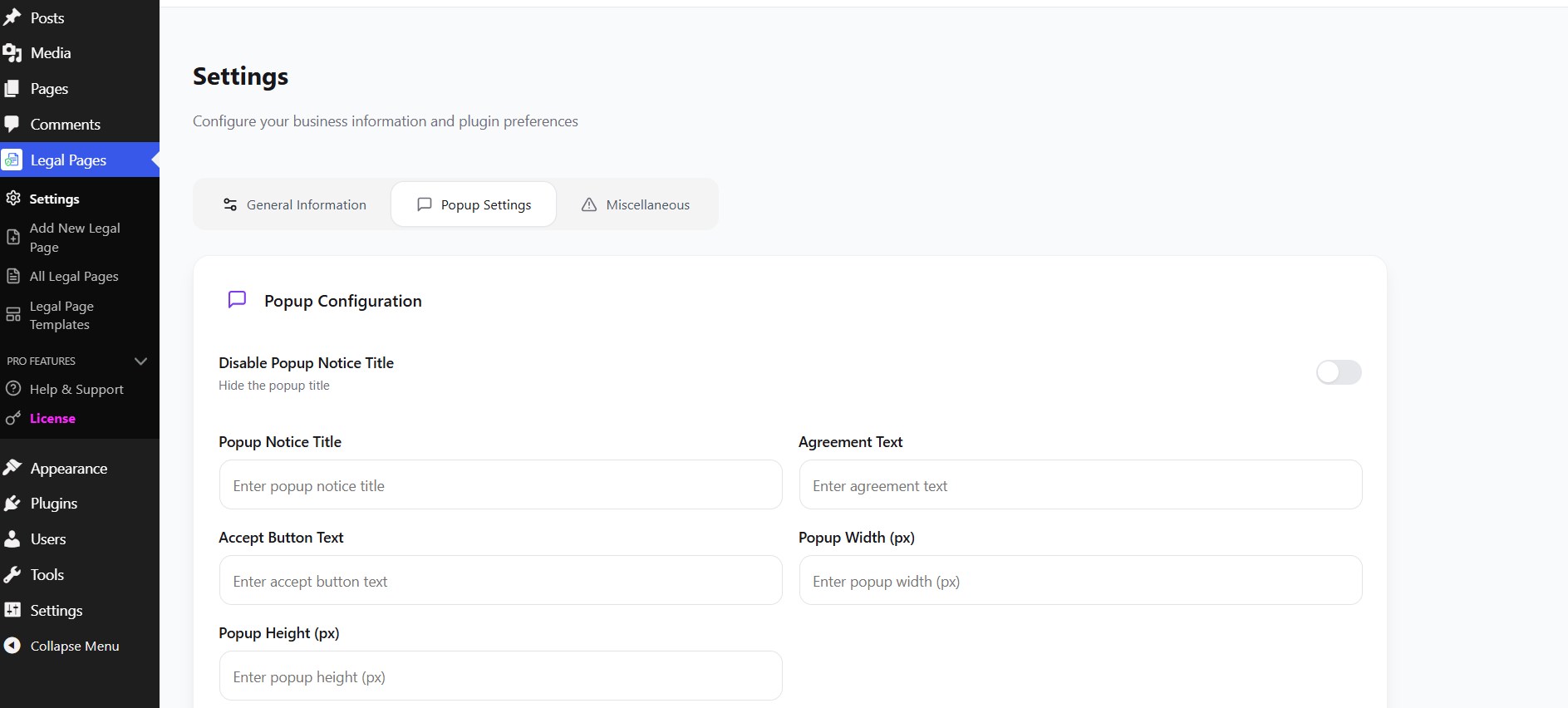The height and width of the screenshot is (708, 1568).
Task: Click the Collapse Menu arrow icon
Action: pos(12,646)
